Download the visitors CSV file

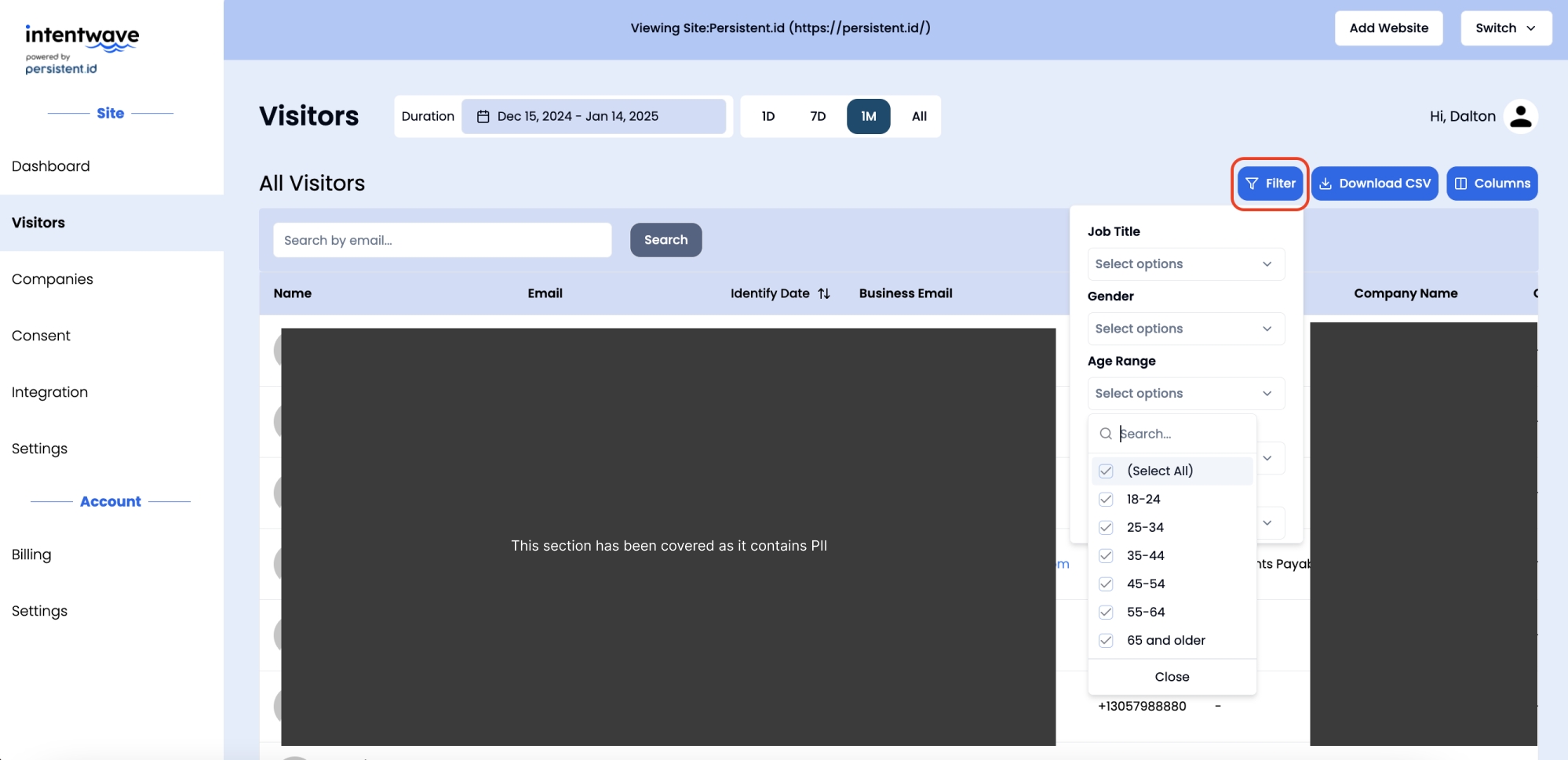(1374, 184)
